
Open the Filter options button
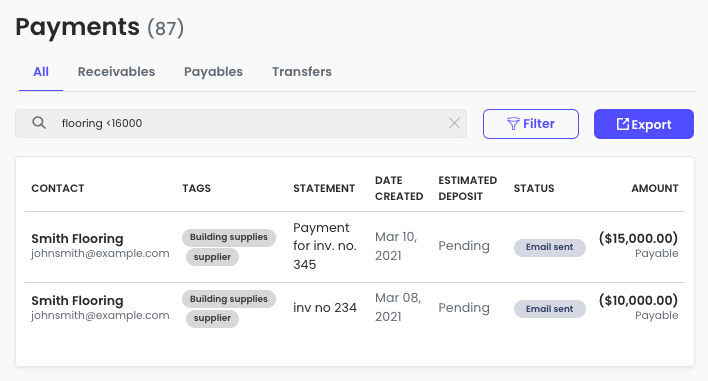531,124
